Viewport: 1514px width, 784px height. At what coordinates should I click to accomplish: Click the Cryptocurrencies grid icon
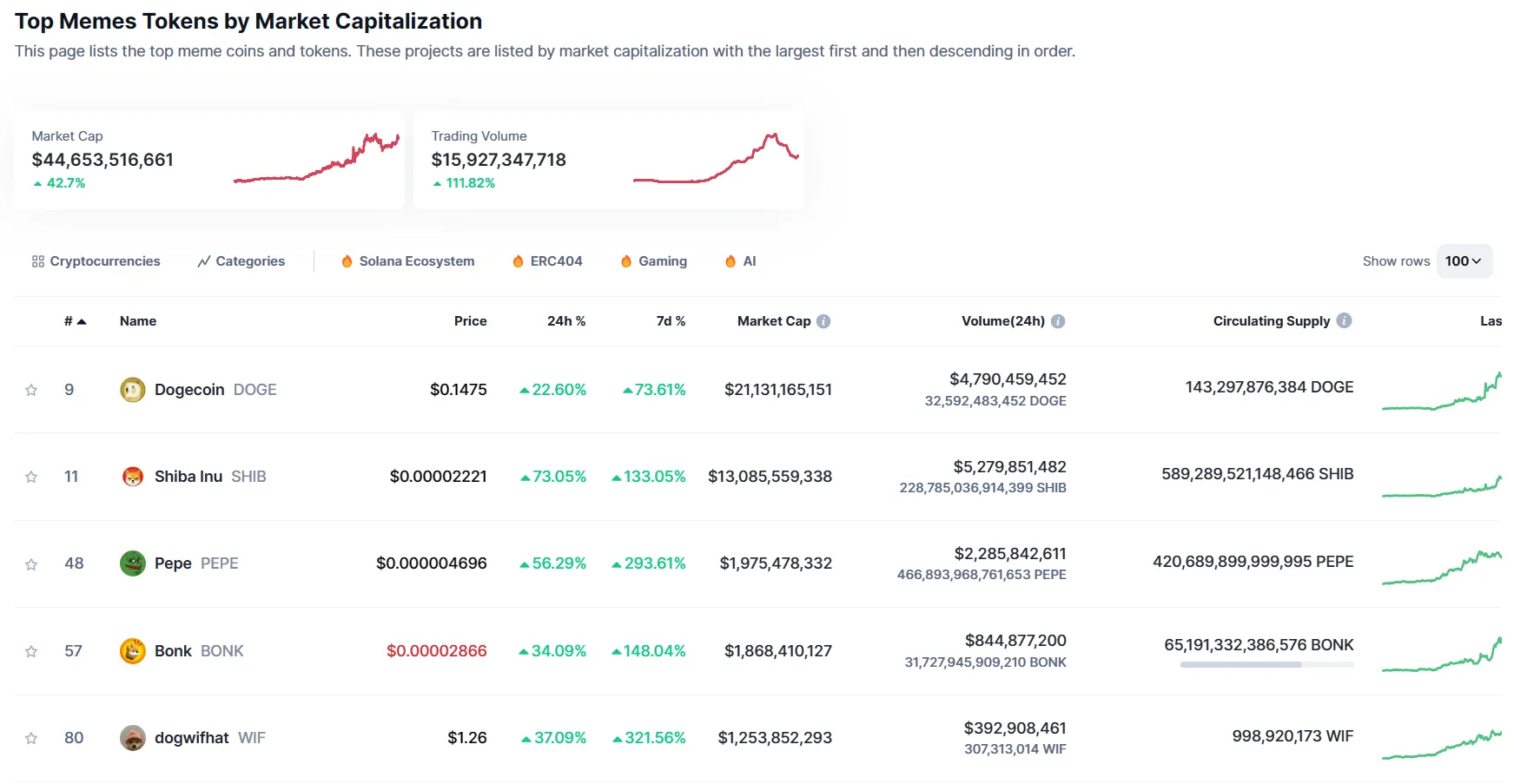[x=38, y=261]
